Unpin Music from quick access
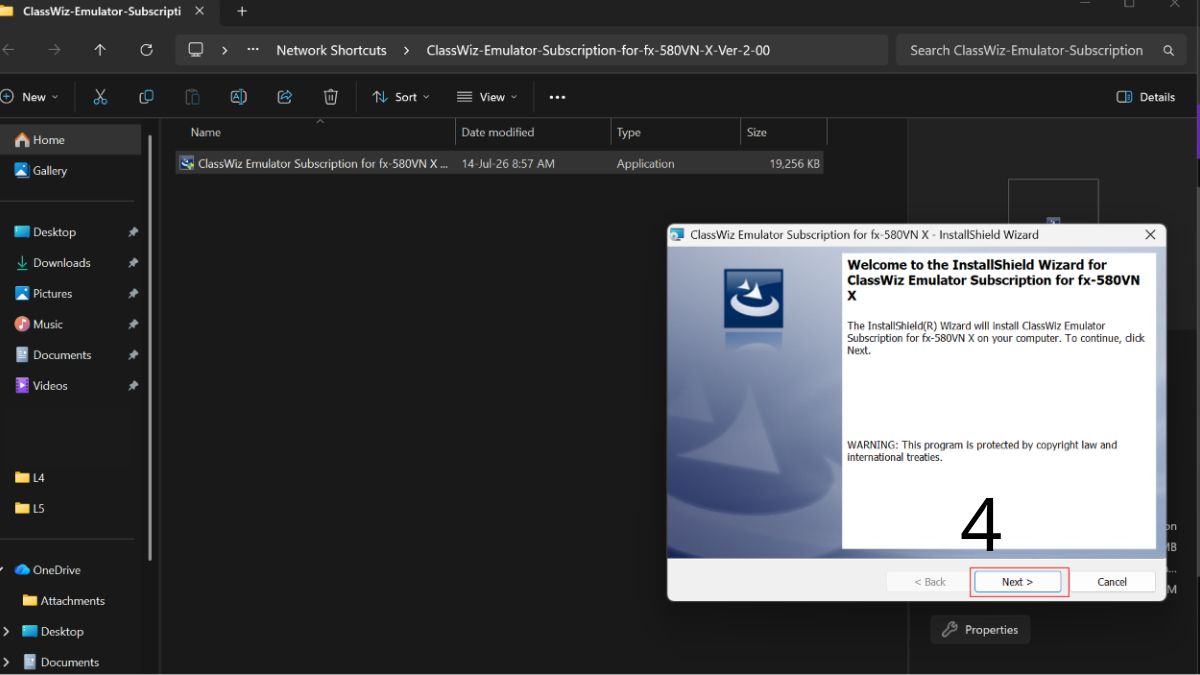Viewport: 1200px width, 675px height. tap(133, 324)
